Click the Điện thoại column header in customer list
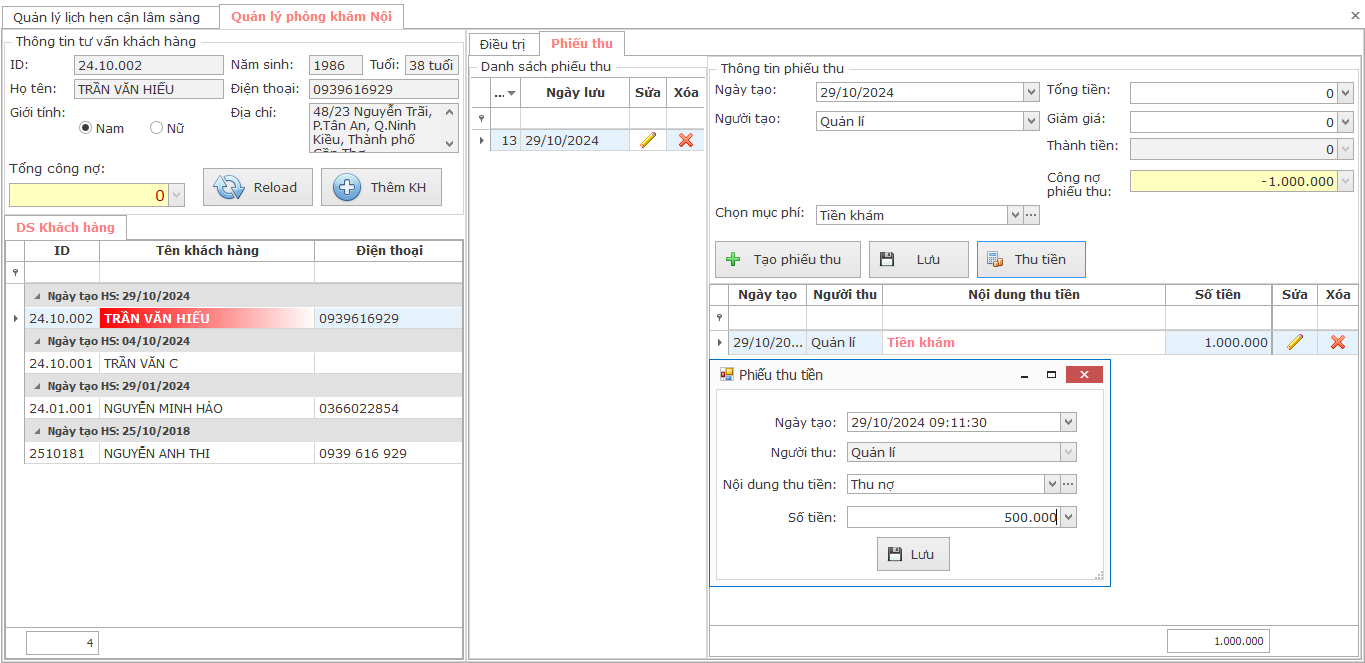 pyautogui.click(x=388, y=250)
